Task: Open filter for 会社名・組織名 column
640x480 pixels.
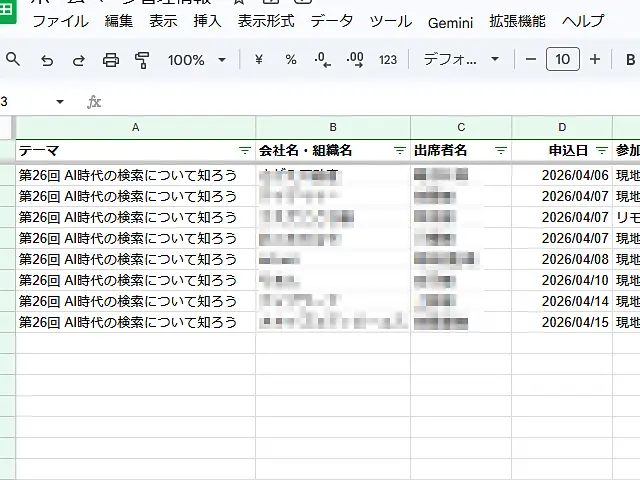Action: [x=399, y=151]
